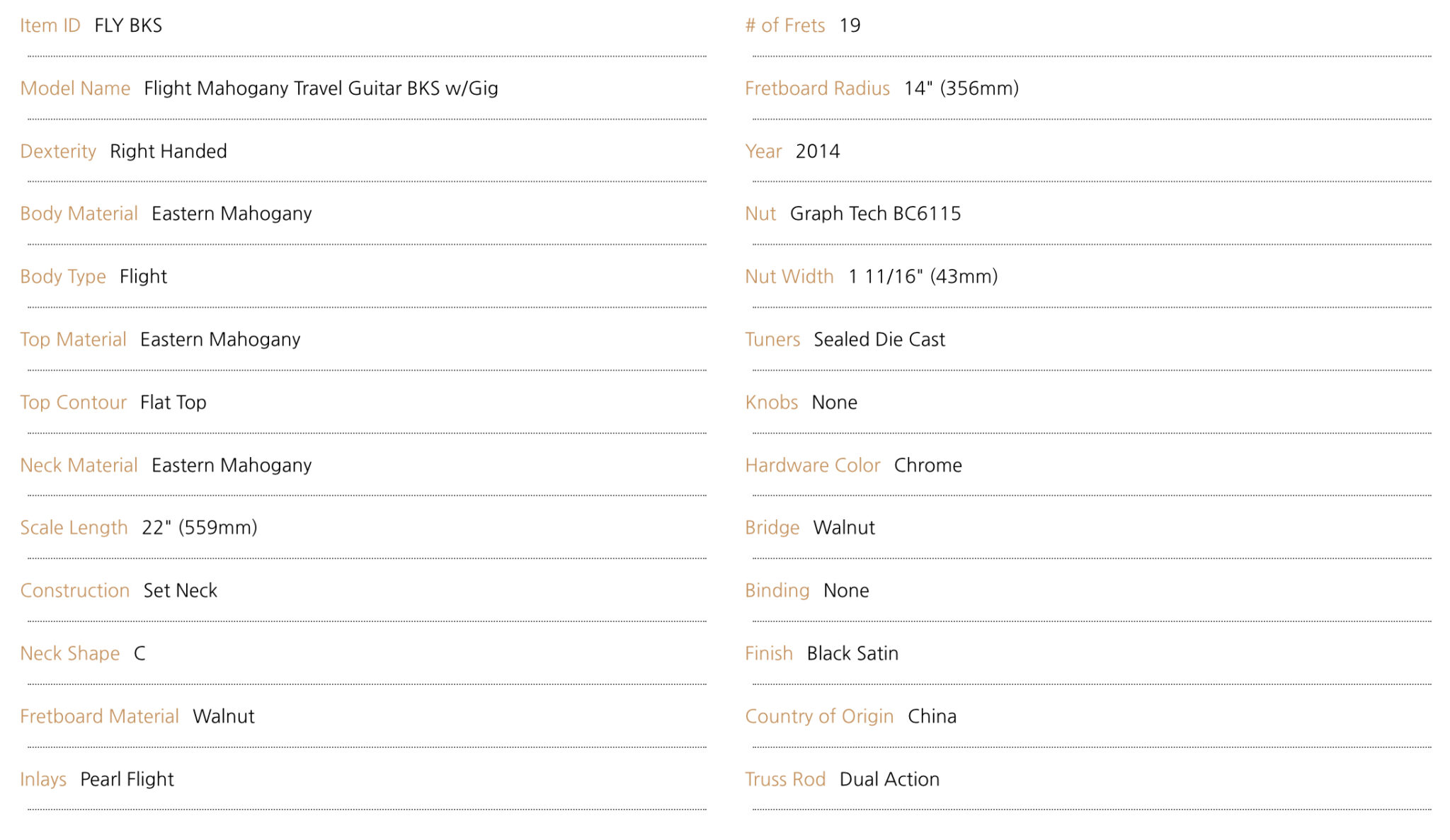Select the Sealed Die Cast tuners value

click(x=879, y=340)
